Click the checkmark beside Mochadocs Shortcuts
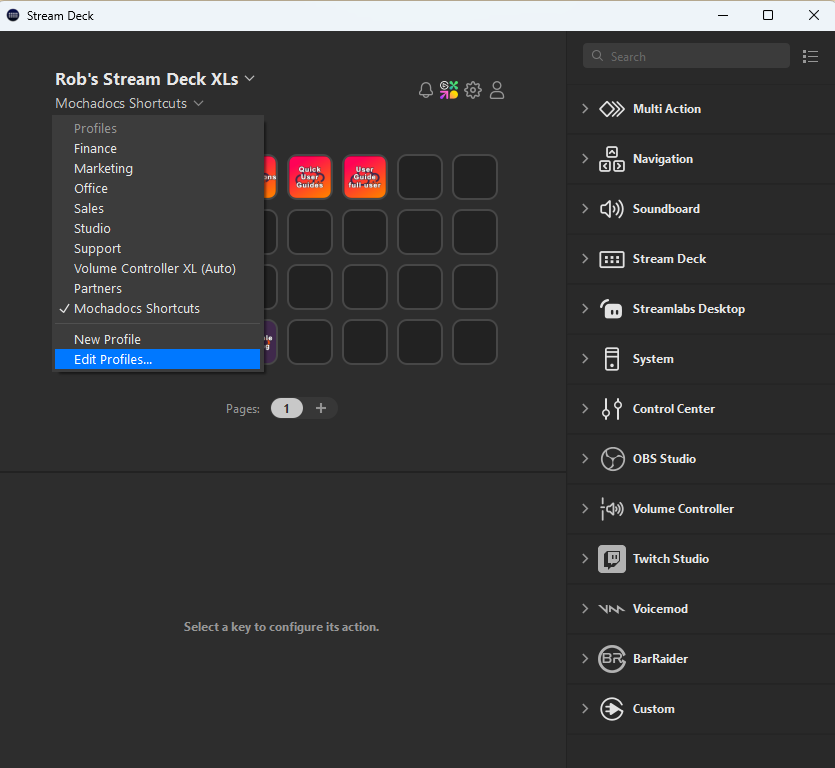Image resolution: width=835 pixels, height=768 pixels. point(64,308)
